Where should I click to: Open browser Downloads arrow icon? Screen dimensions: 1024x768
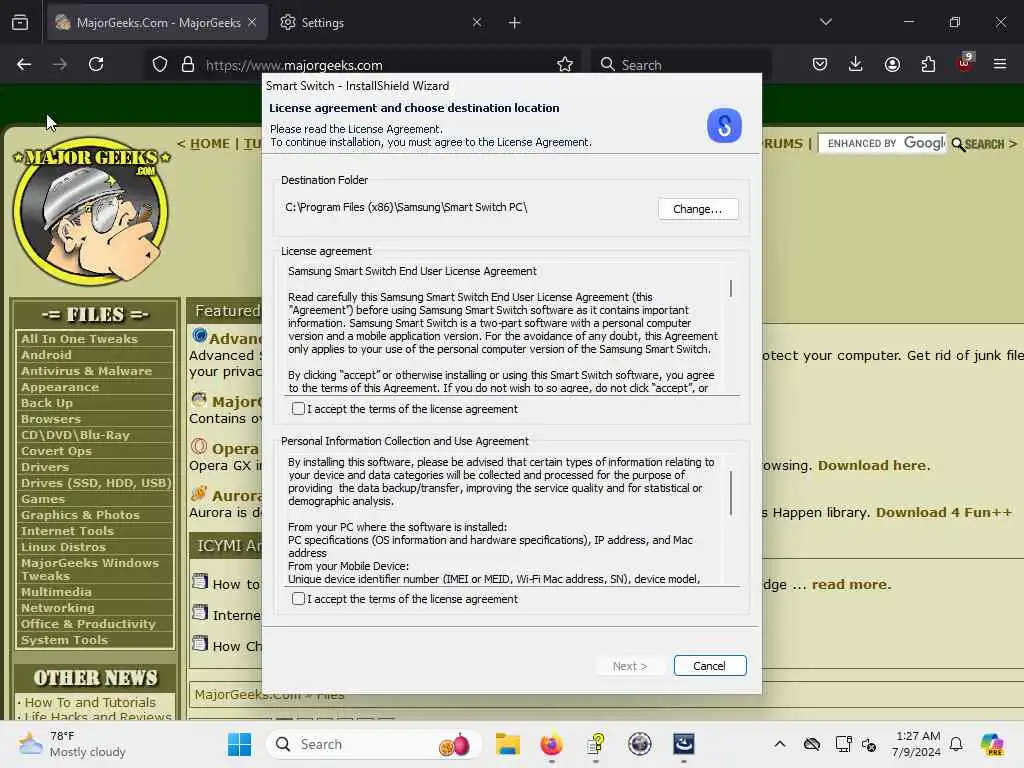coord(856,64)
